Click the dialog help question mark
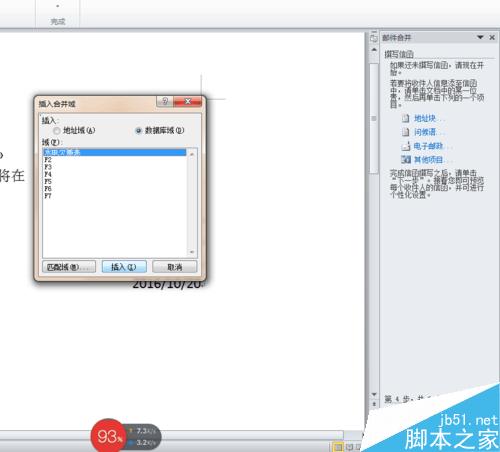The width and height of the screenshot is (500, 452). [x=165, y=101]
